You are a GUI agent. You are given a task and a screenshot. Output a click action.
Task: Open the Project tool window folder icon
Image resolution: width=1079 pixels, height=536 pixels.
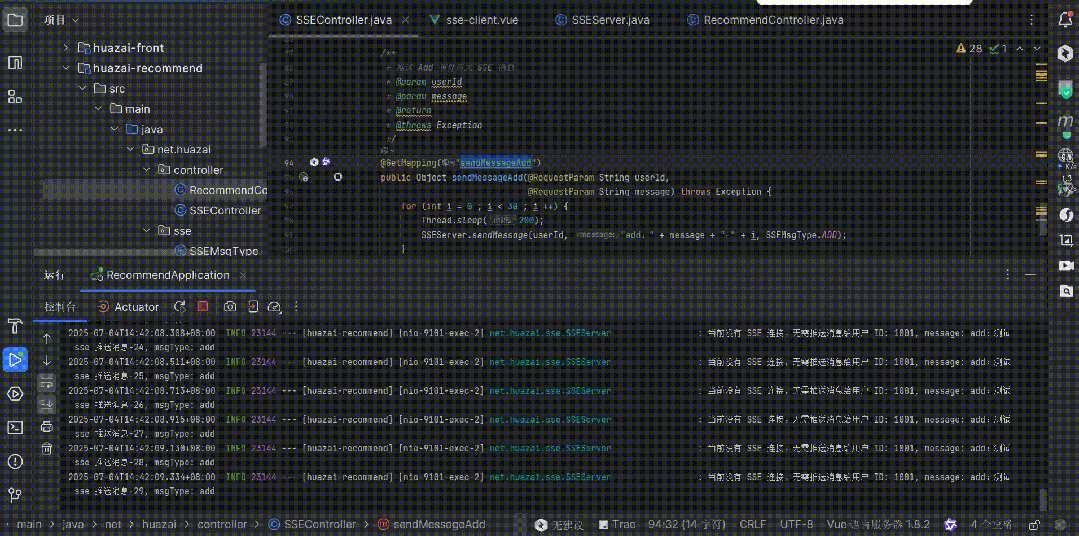(14, 20)
